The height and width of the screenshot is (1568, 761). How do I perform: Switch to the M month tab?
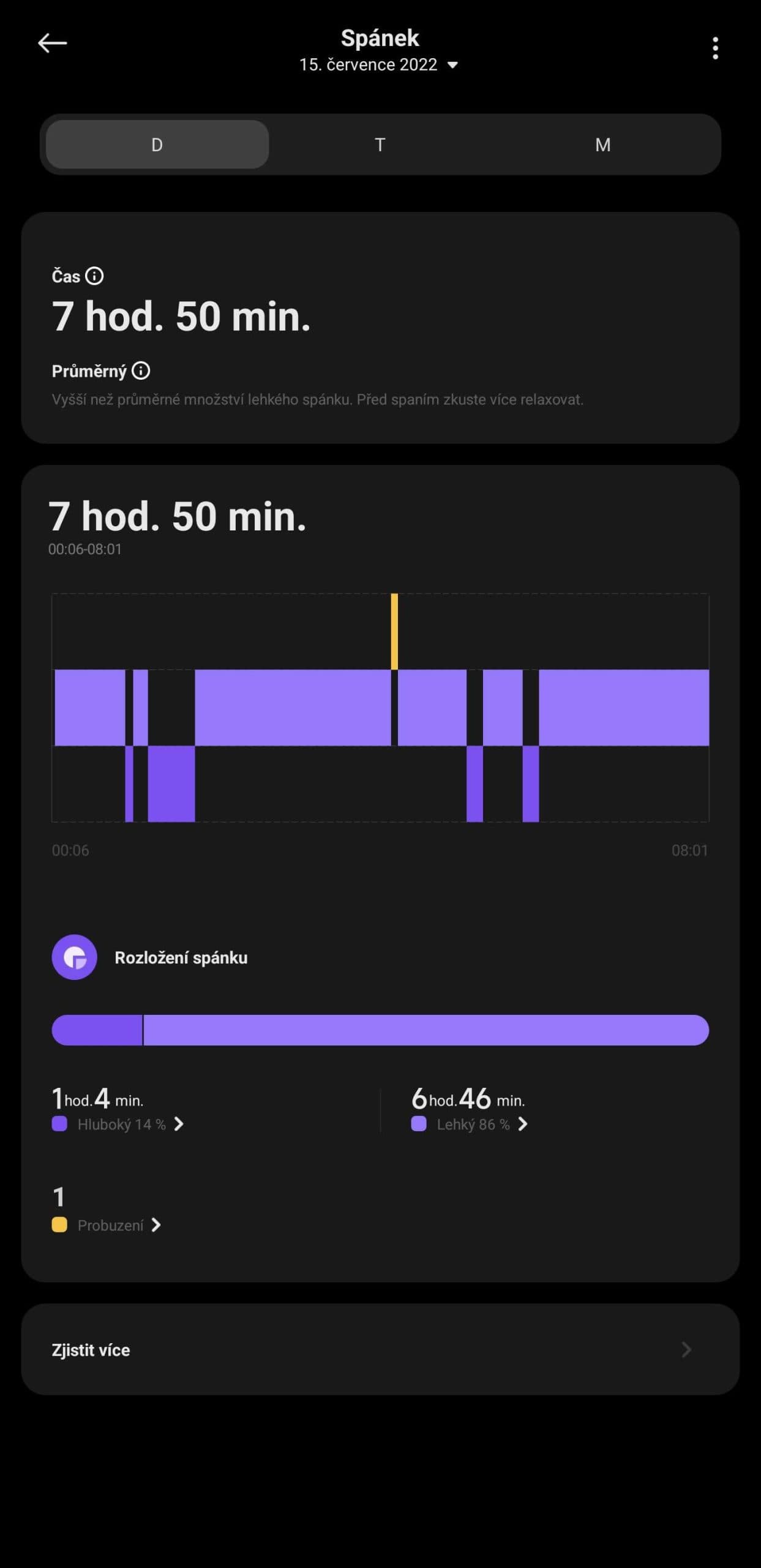point(603,145)
